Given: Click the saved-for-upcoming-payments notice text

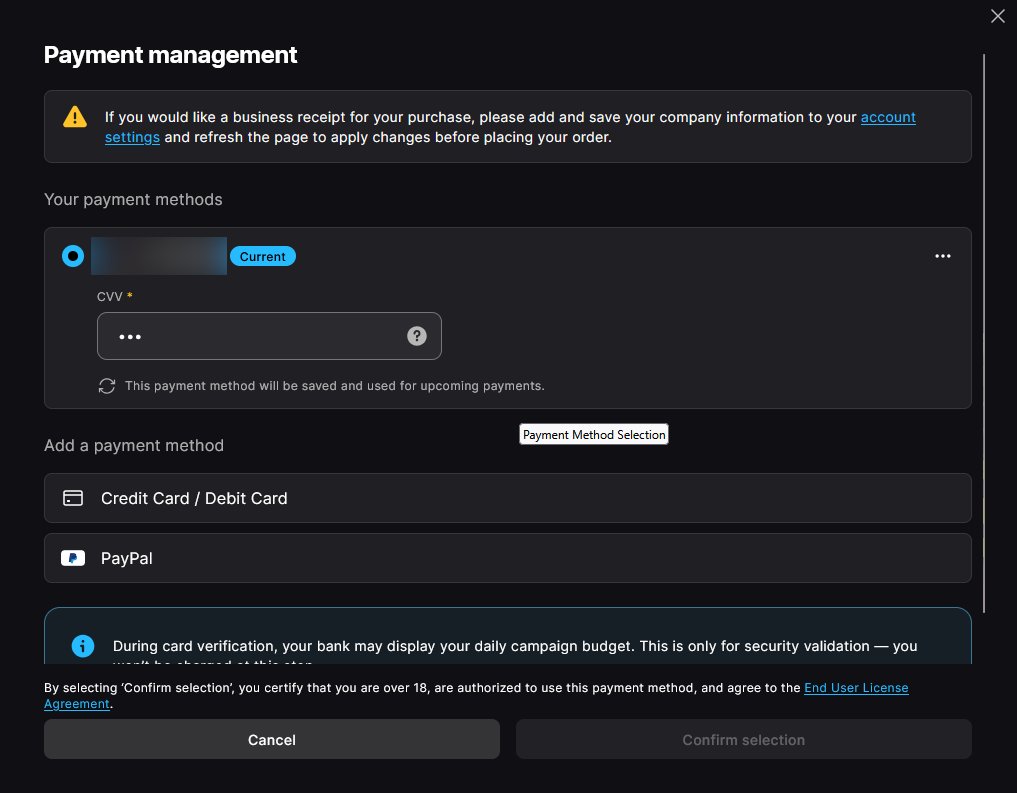Looking at the screenshot, I should 334,386.
